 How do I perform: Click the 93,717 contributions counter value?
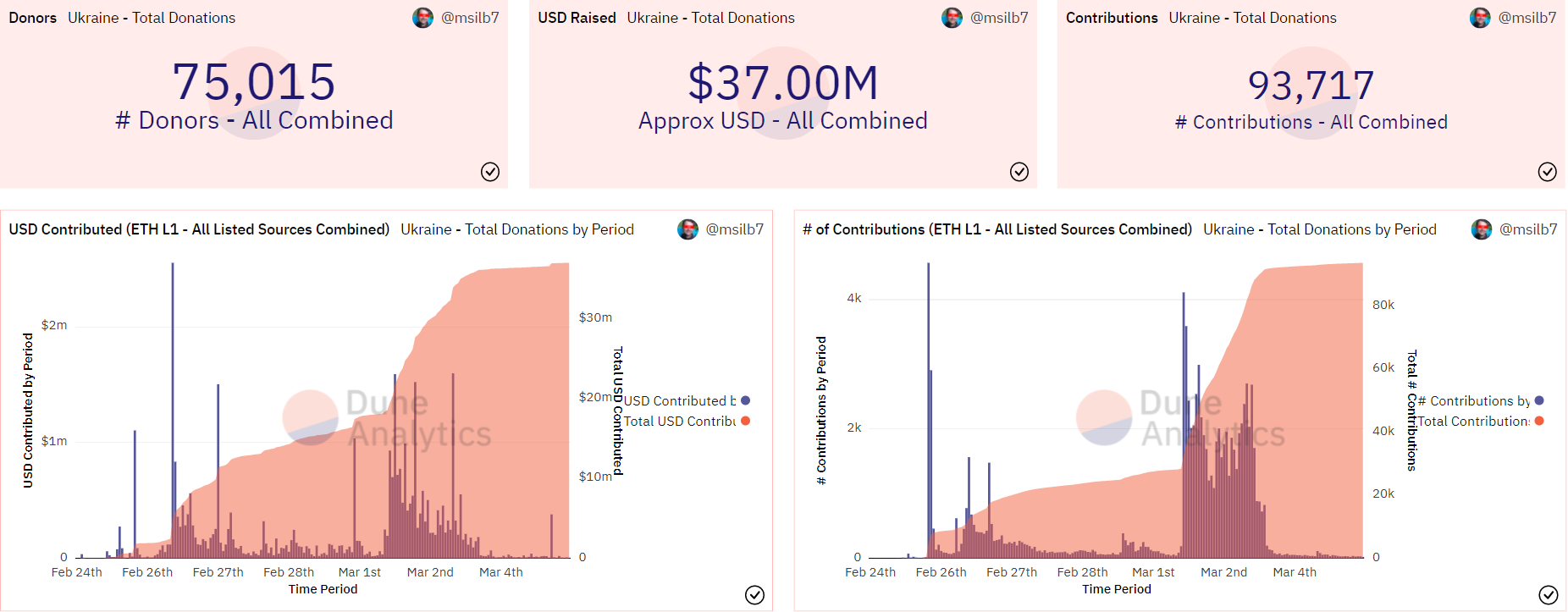click(1311, 85)
